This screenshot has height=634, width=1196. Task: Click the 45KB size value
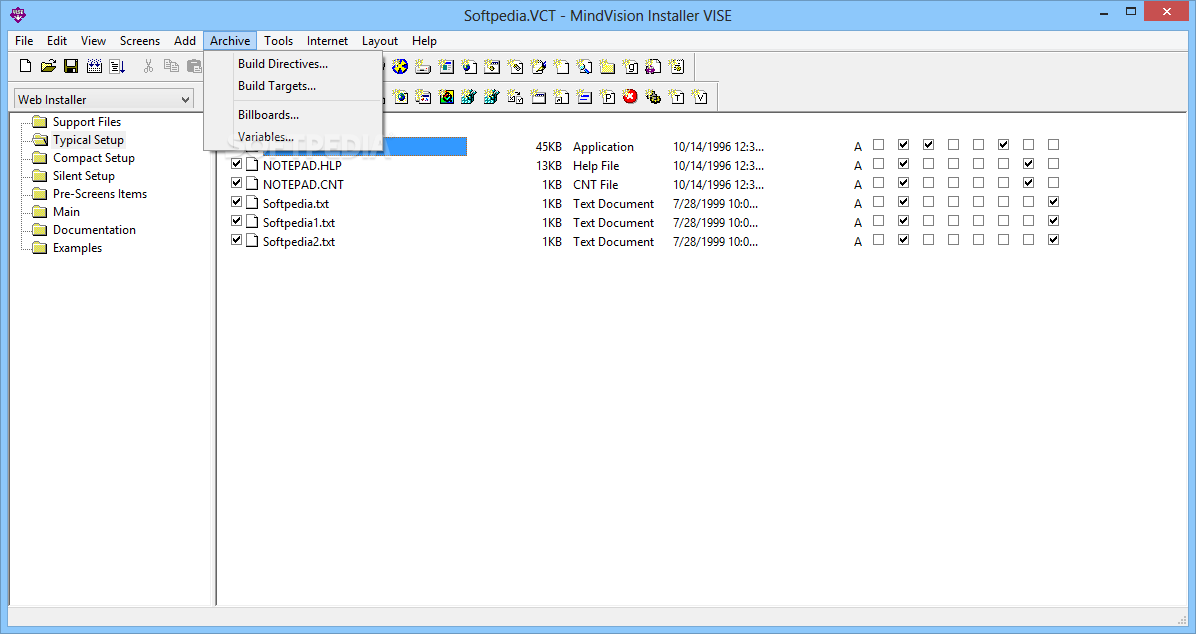pyautogui.click(x=548, y=146)
